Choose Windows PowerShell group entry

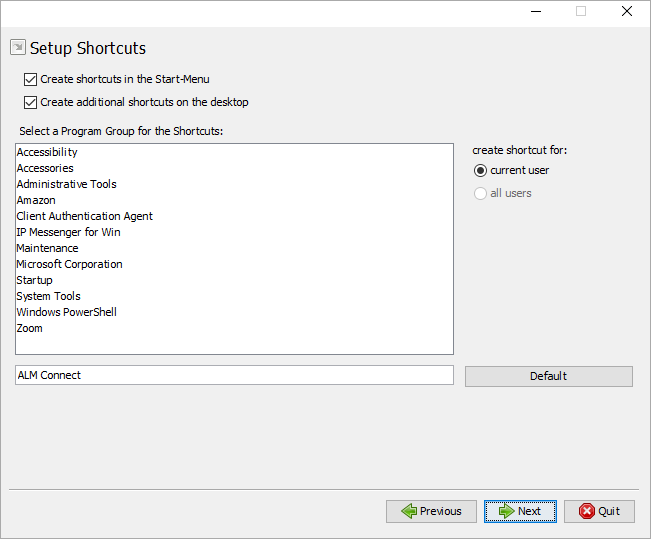pos(66,312)
